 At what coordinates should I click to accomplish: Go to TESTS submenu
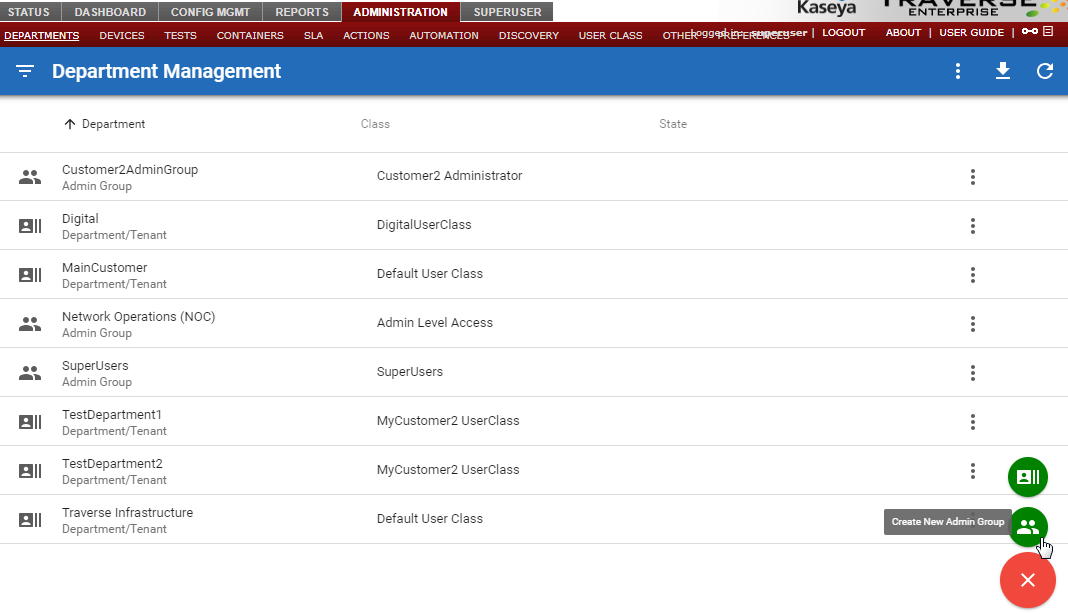tap(180, 35)
